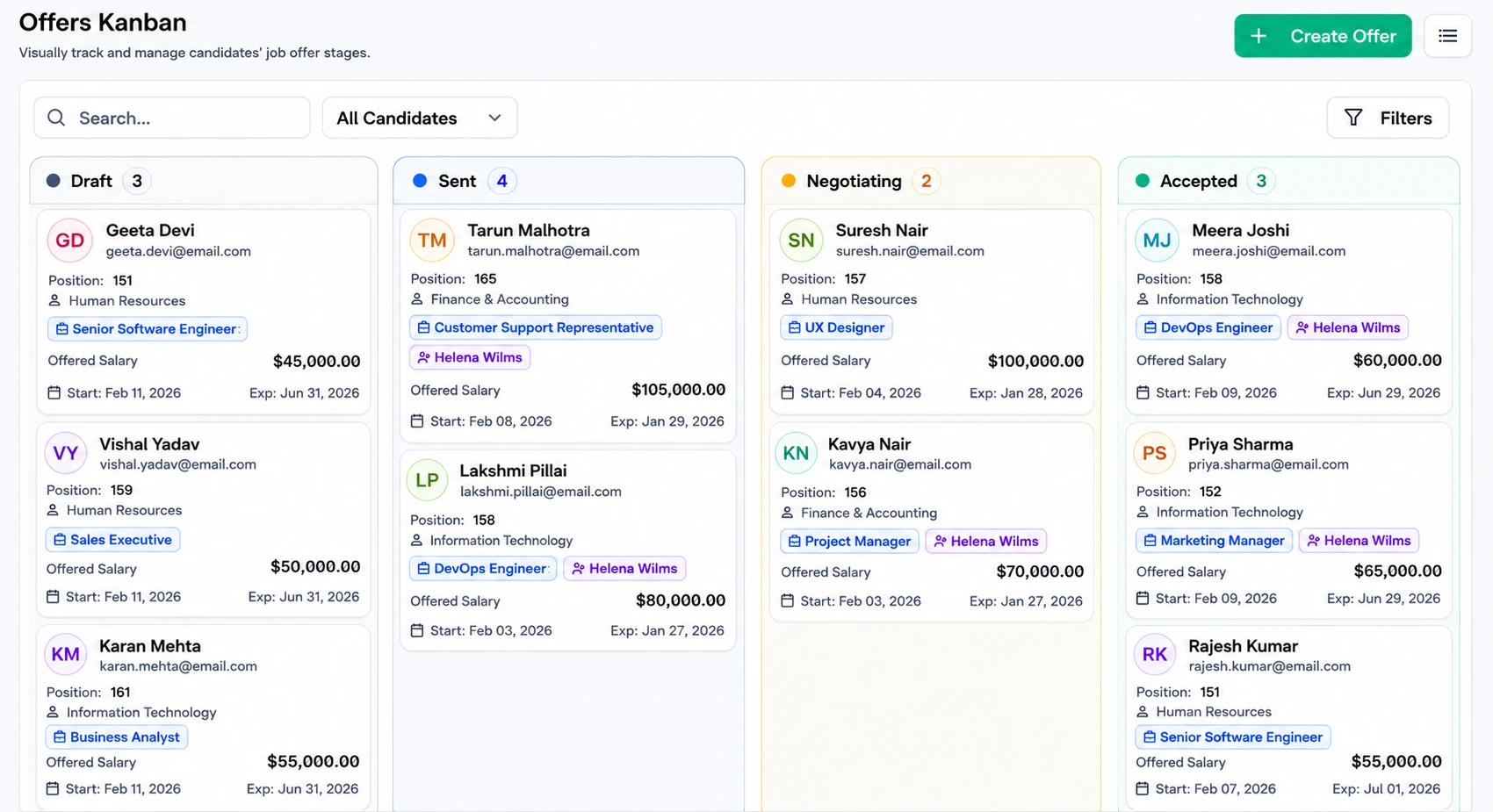Click the funnel icon in Filters
This screenshot has height=812, width=1493.
click(x=1353, y=118)
